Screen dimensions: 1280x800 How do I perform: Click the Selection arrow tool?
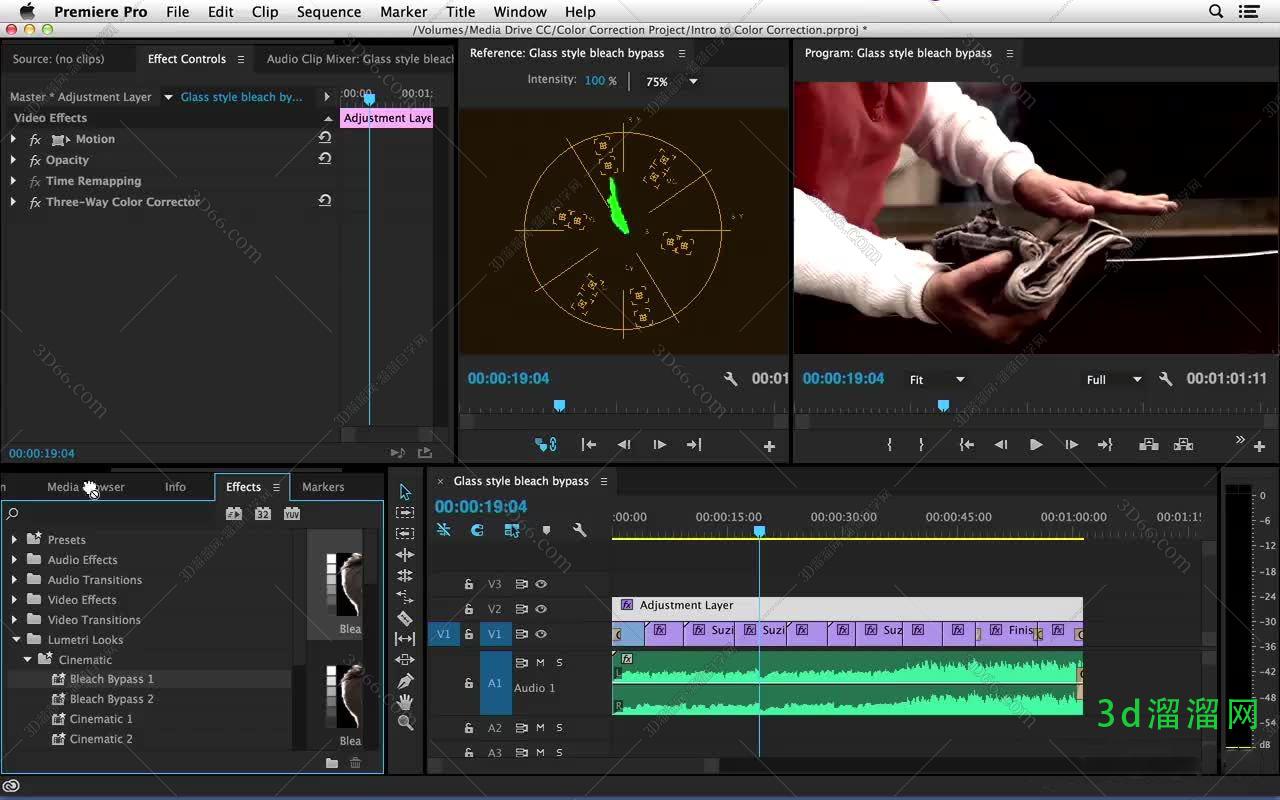click(x=405, y=492)
